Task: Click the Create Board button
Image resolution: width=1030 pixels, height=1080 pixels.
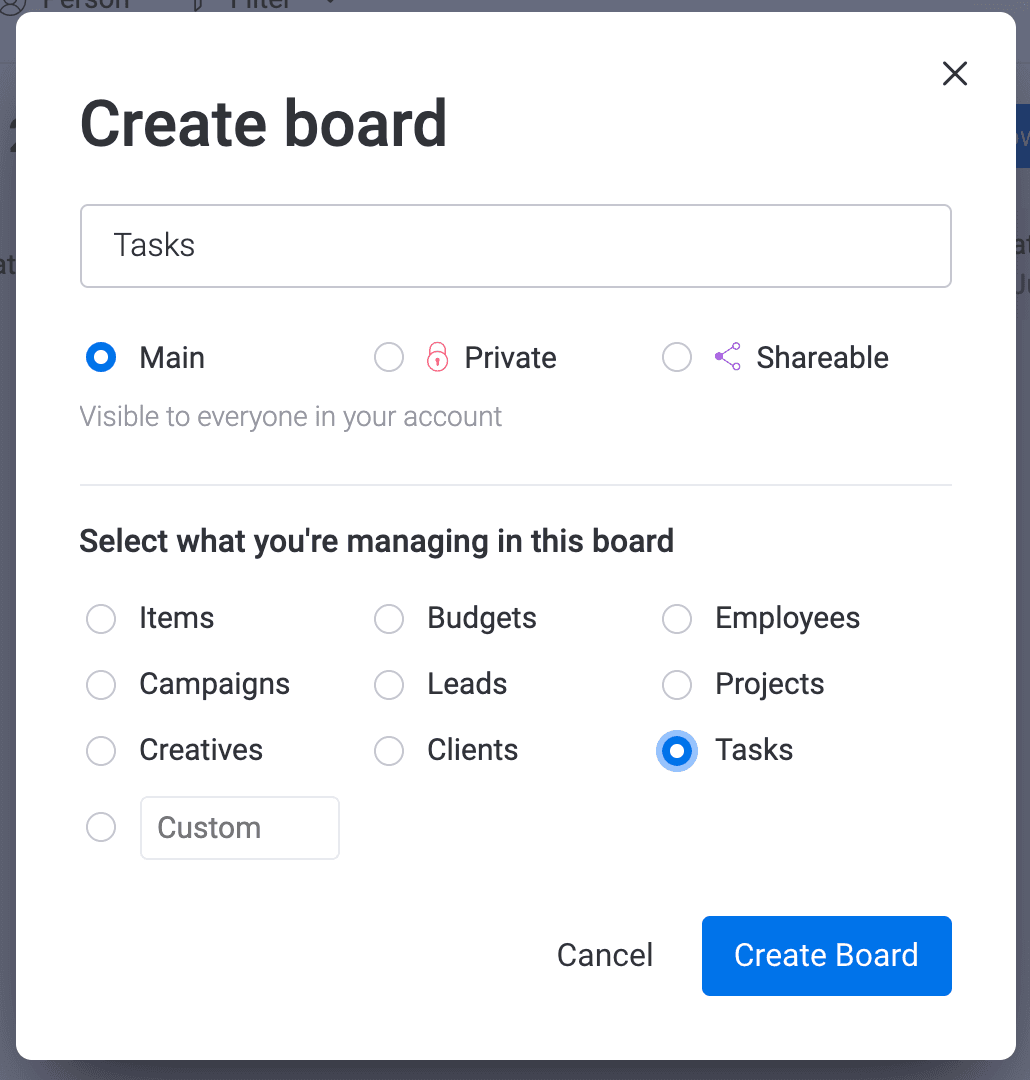Action: [827, 955]
